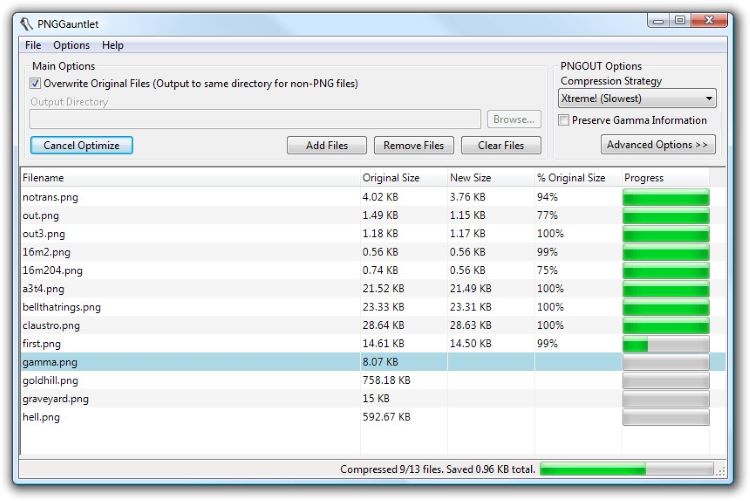Click the 14.50 KB new size cell

tap(471, 344)
